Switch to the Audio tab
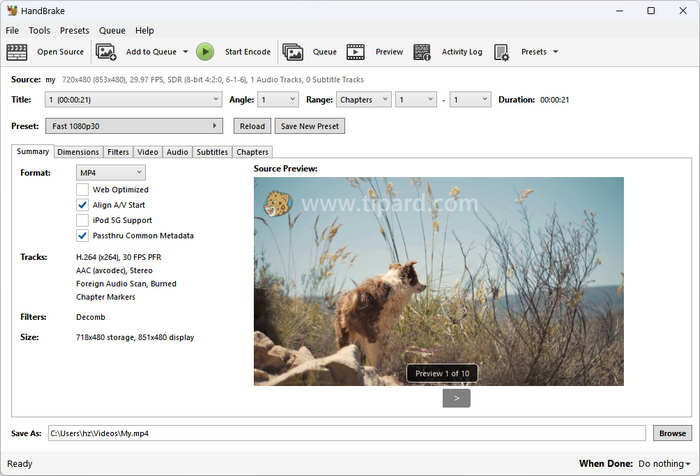 click(177, 152)
